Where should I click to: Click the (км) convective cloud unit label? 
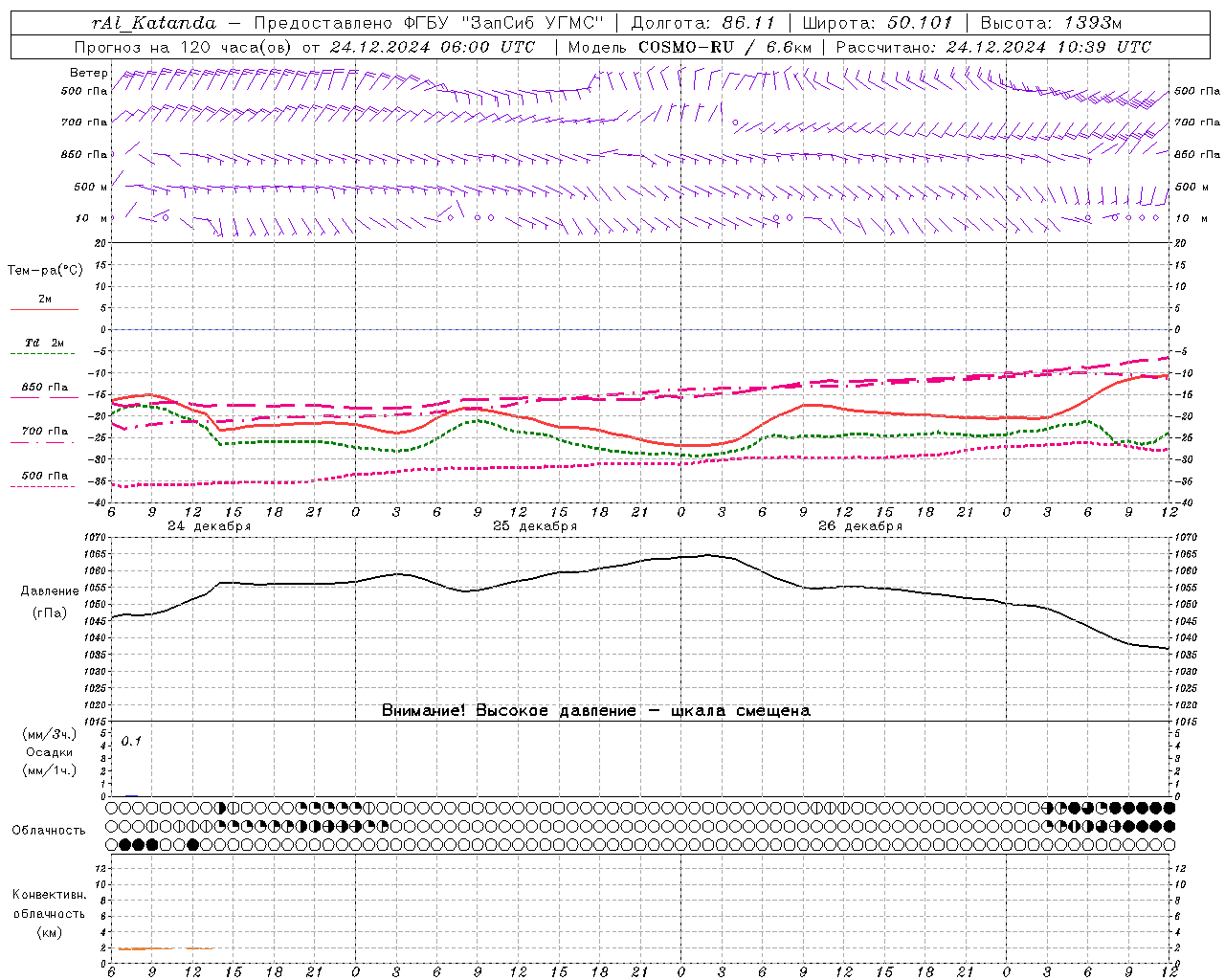(x=50, y=932)
